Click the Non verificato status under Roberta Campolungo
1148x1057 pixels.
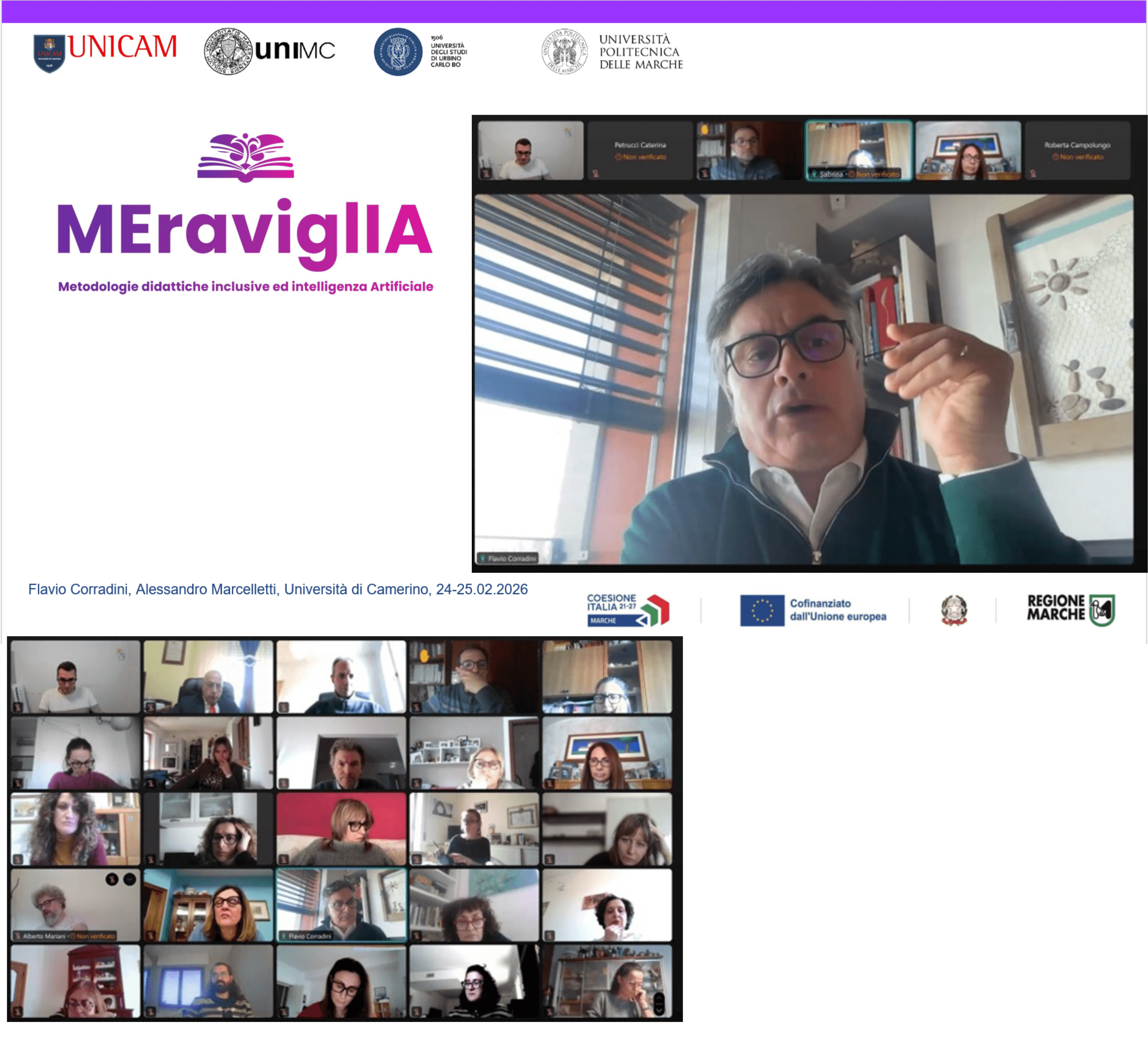[x=1078, y=157]
